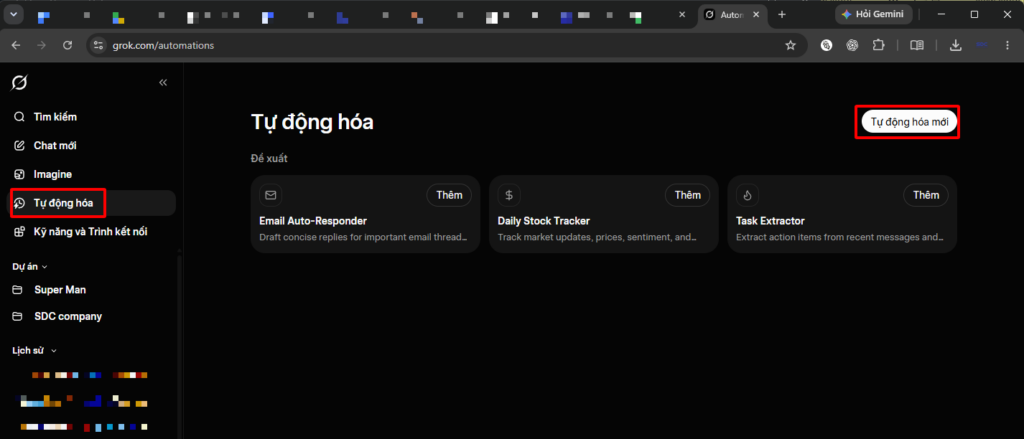The width and height of the screenshot is (1024, 439).
Task: Click the dollar icon on Daily Stock Tracker card
Action: tap(509, 195)
